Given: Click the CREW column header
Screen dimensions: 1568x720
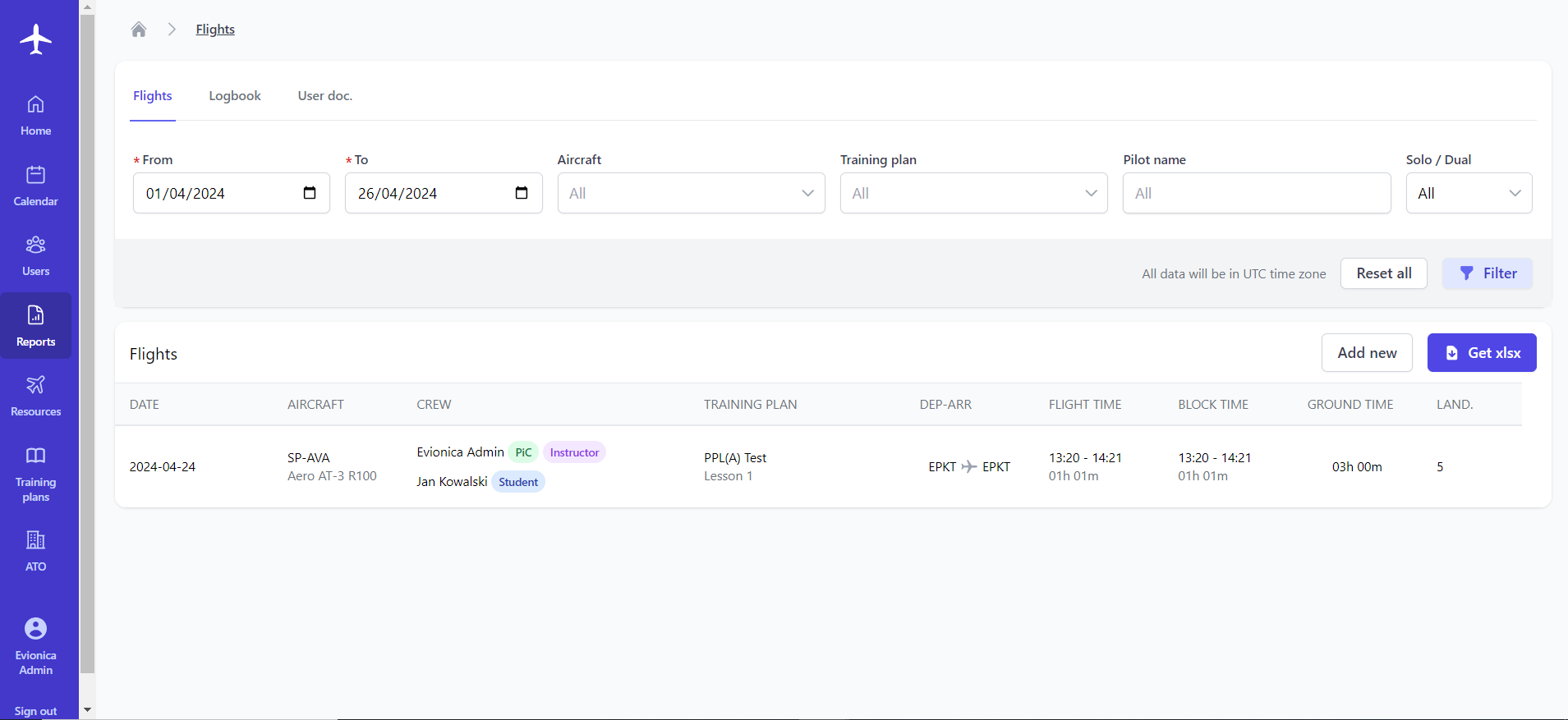Looking at the screenshot, I should pos(434,405).
